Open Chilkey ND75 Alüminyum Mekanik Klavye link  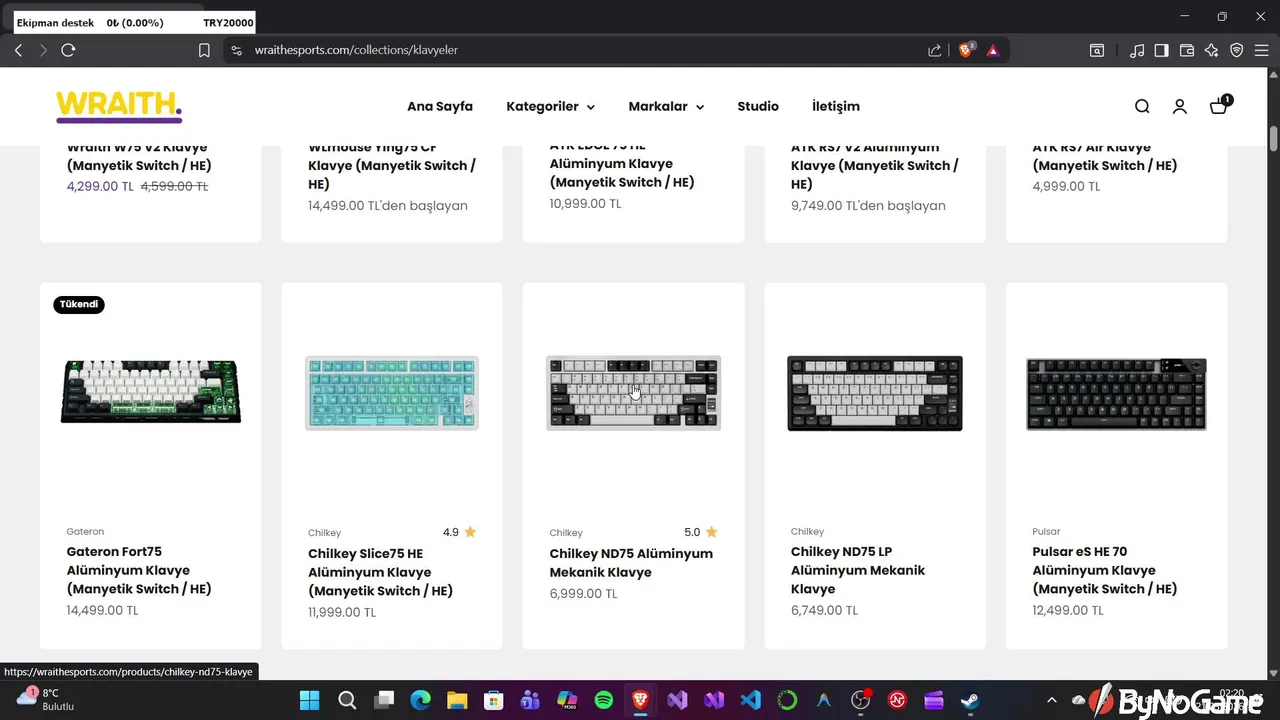pos(631,563)
